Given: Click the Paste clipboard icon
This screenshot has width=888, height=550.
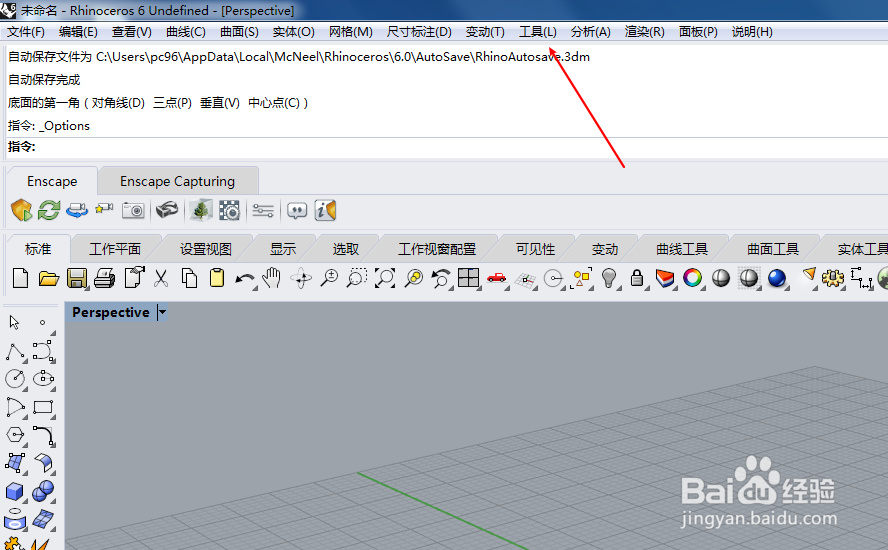Looking at the screenshot, I should coord(217,278).
